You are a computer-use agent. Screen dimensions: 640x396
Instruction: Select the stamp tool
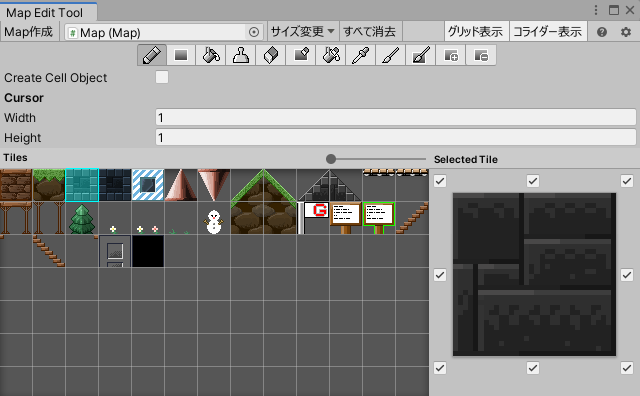coord(241,55)
